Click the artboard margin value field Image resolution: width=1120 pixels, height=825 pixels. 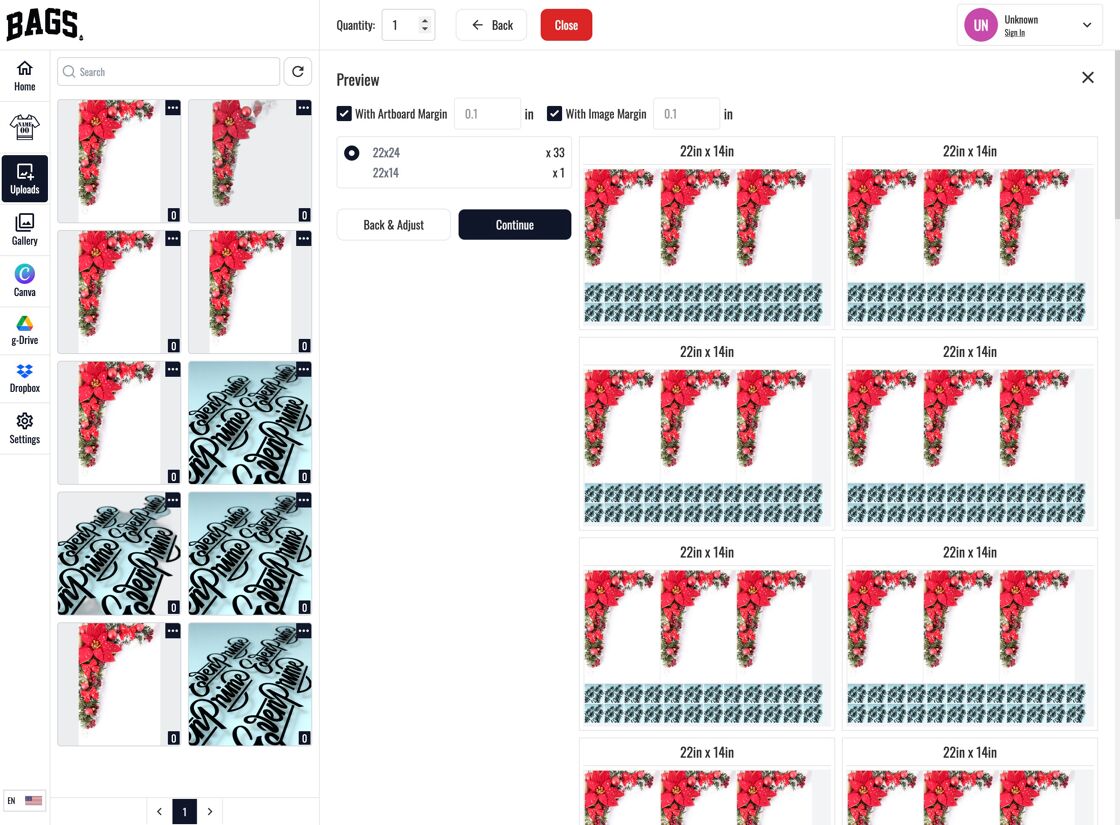click(x=487, y=114)
